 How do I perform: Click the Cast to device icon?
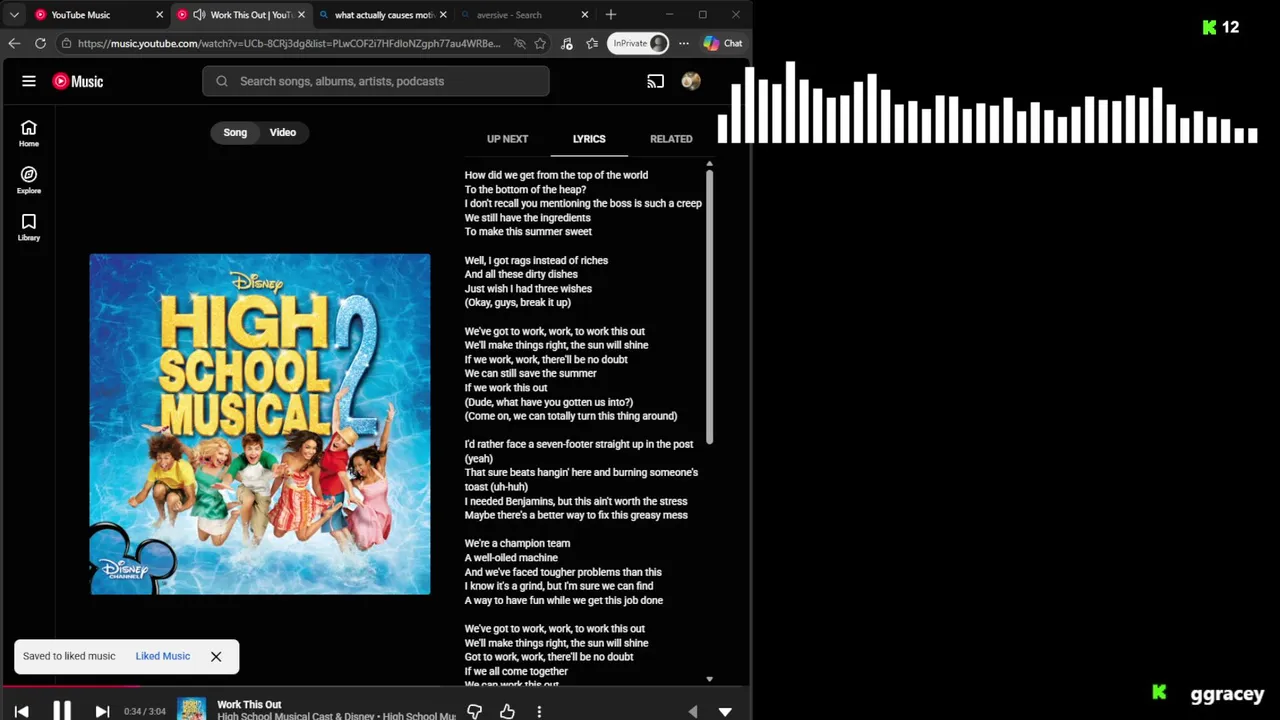[x=656, y=81]
